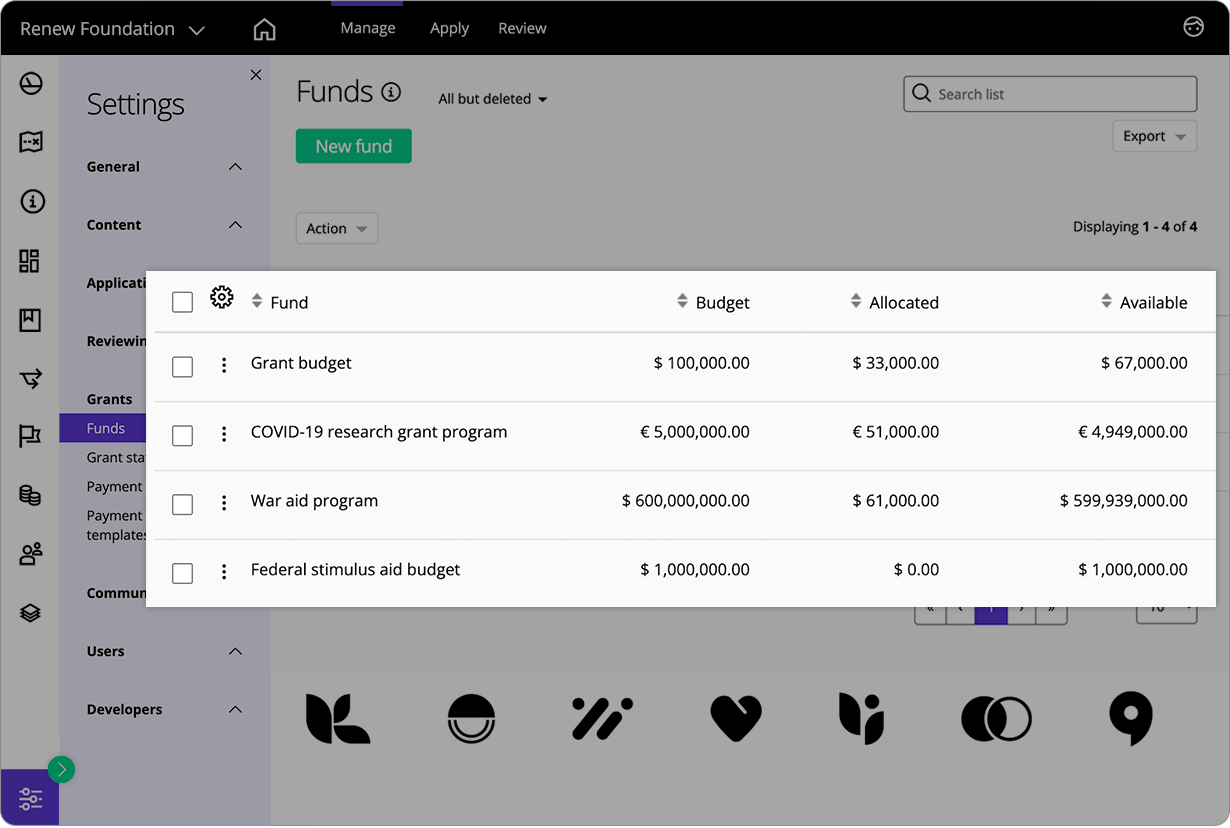Click the info icon next to the Funds heading

[391, 91]
